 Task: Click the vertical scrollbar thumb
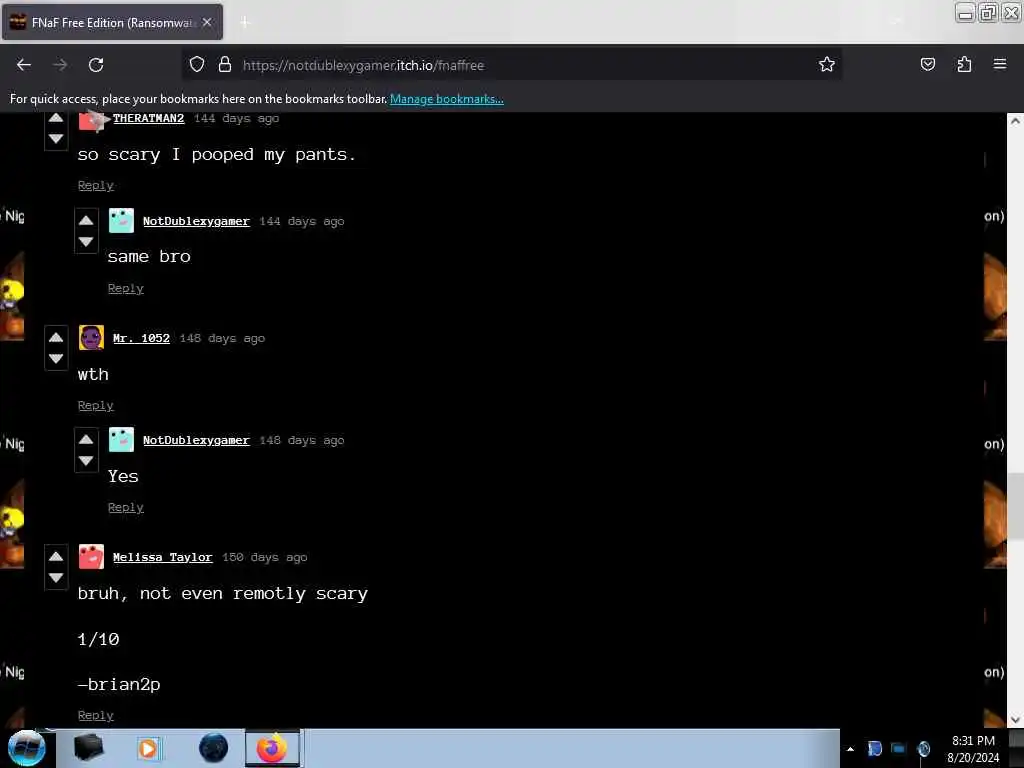point(1015,506)
